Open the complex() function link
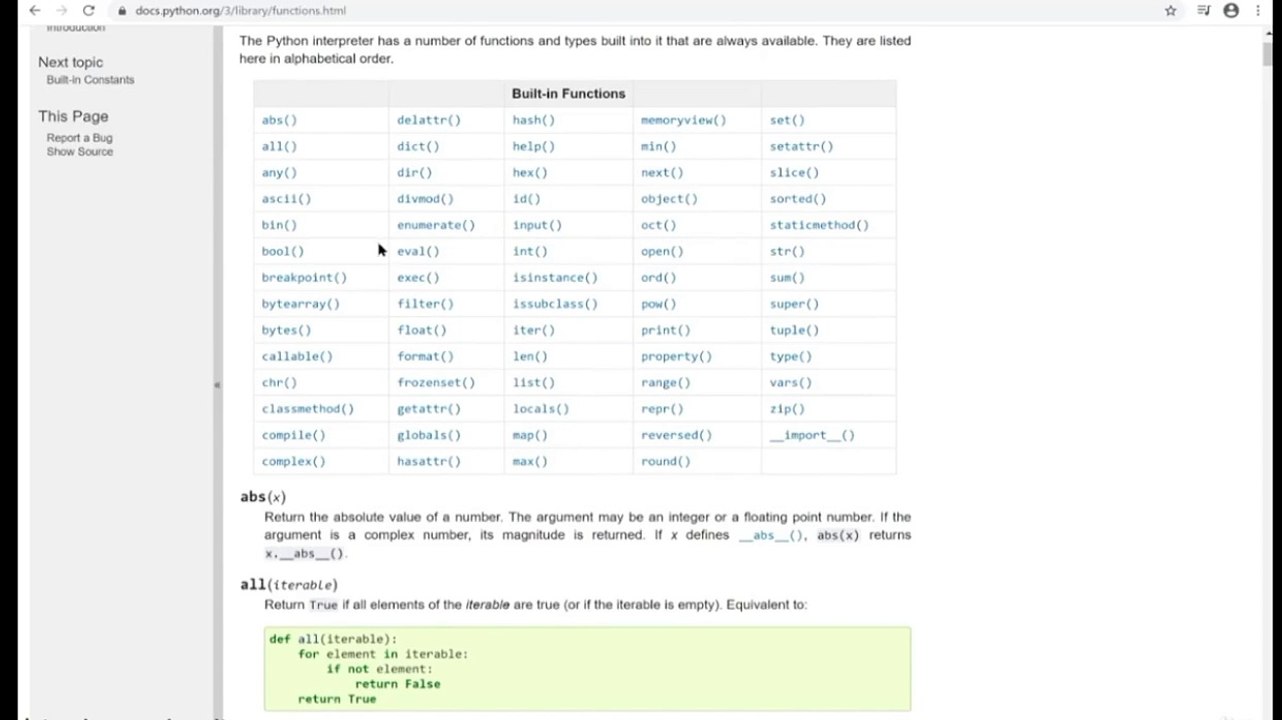 coord(293,461)
